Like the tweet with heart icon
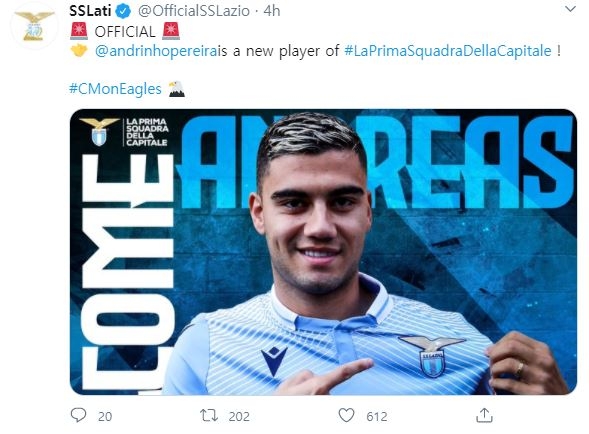Image resolution: width=589 pixels, height=434 pixels. [346, 416]
